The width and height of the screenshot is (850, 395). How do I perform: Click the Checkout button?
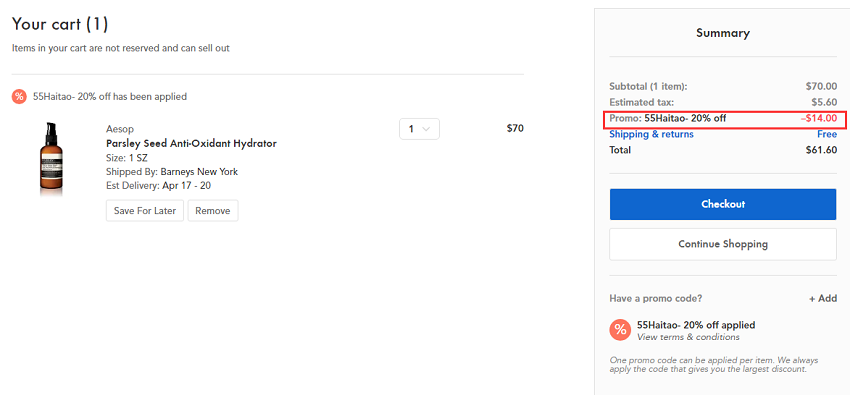pyautogui.click(x=723, y=204)
